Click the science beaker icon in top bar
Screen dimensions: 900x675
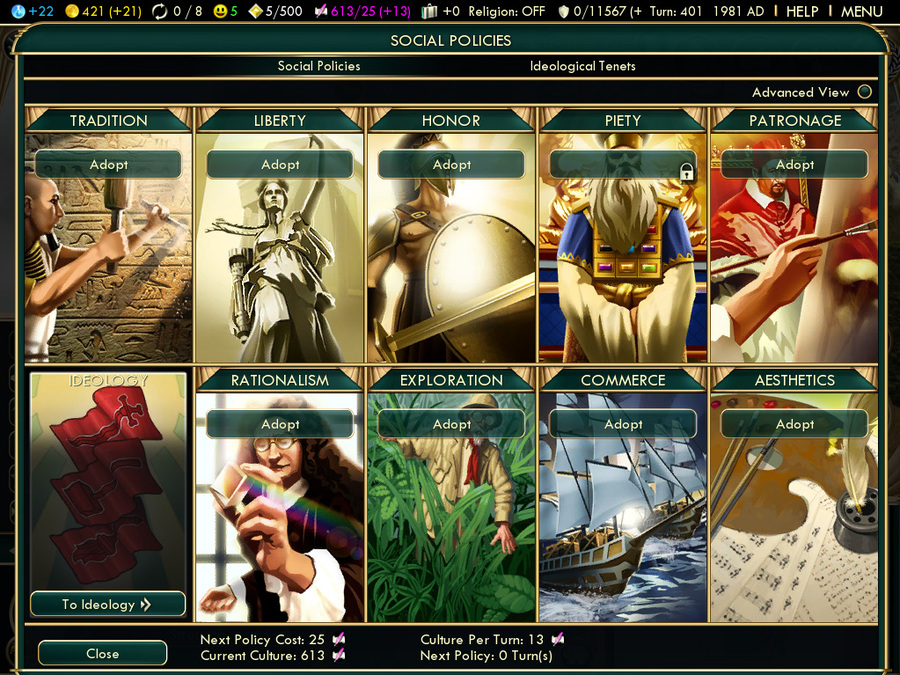18,11
